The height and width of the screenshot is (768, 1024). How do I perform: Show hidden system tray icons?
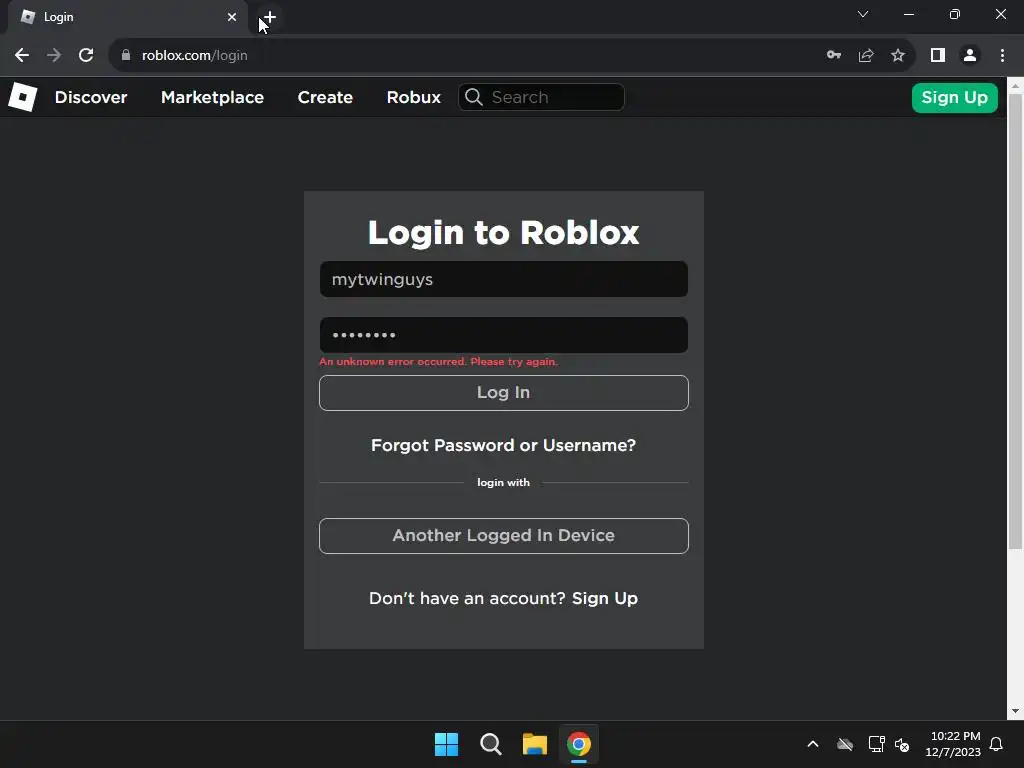813,744
